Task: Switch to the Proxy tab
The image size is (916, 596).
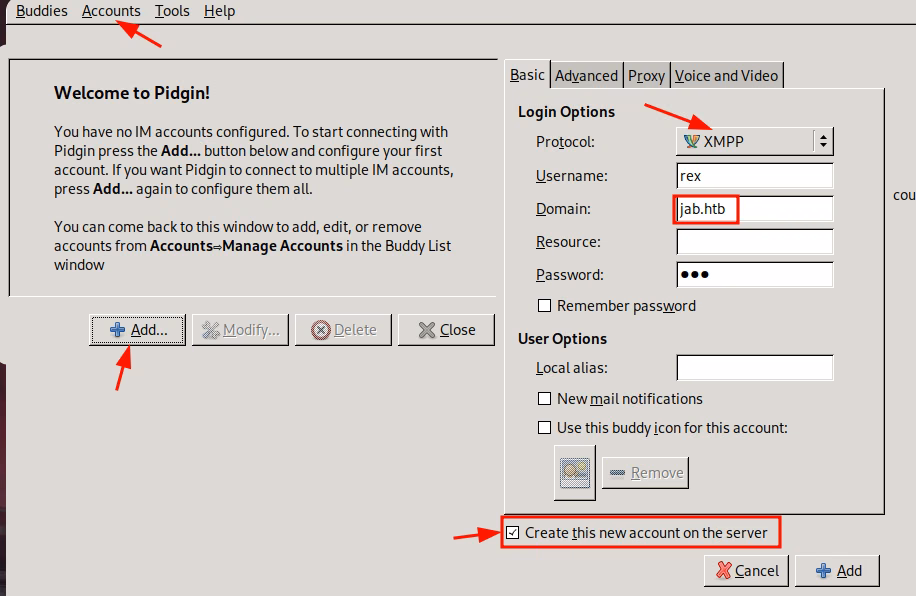Action: [x=647, y=76]
